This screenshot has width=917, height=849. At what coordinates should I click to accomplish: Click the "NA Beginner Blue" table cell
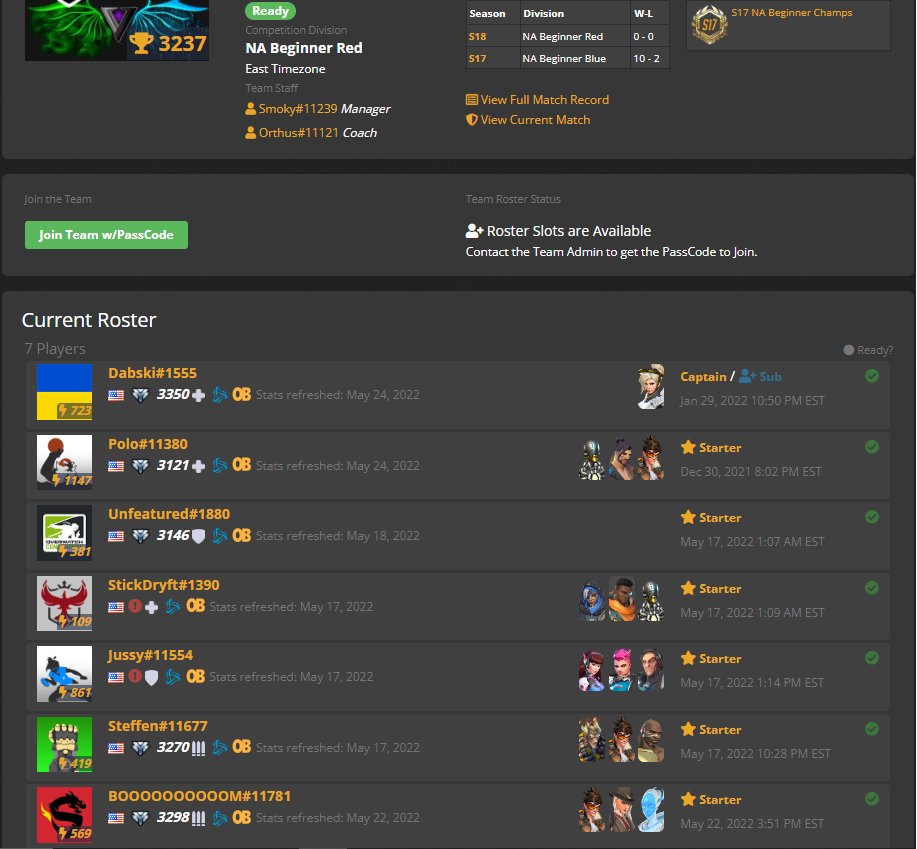pyautogui.click(x=575, y=58)
